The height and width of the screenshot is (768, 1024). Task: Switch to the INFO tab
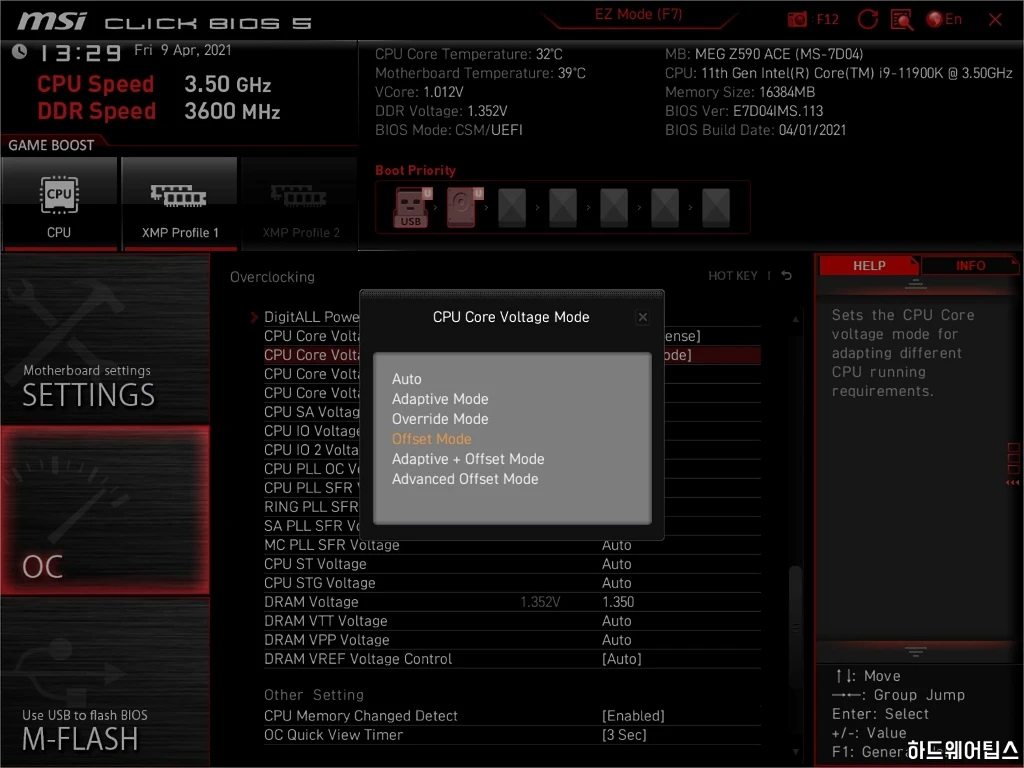[970, 265]
